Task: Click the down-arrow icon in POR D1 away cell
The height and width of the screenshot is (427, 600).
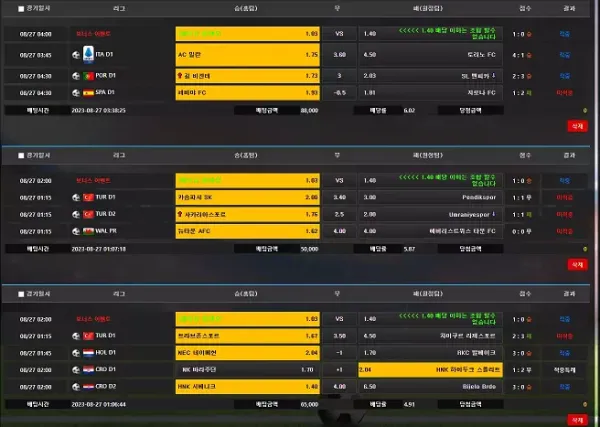Action: [494, 76]
